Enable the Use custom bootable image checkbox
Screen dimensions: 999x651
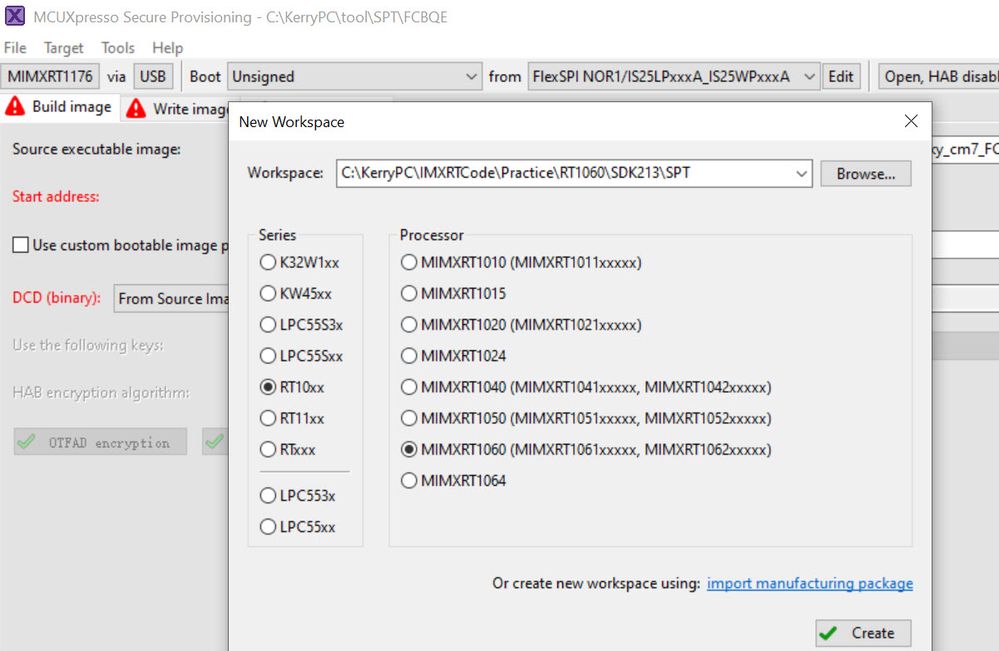tap(20, 245)
